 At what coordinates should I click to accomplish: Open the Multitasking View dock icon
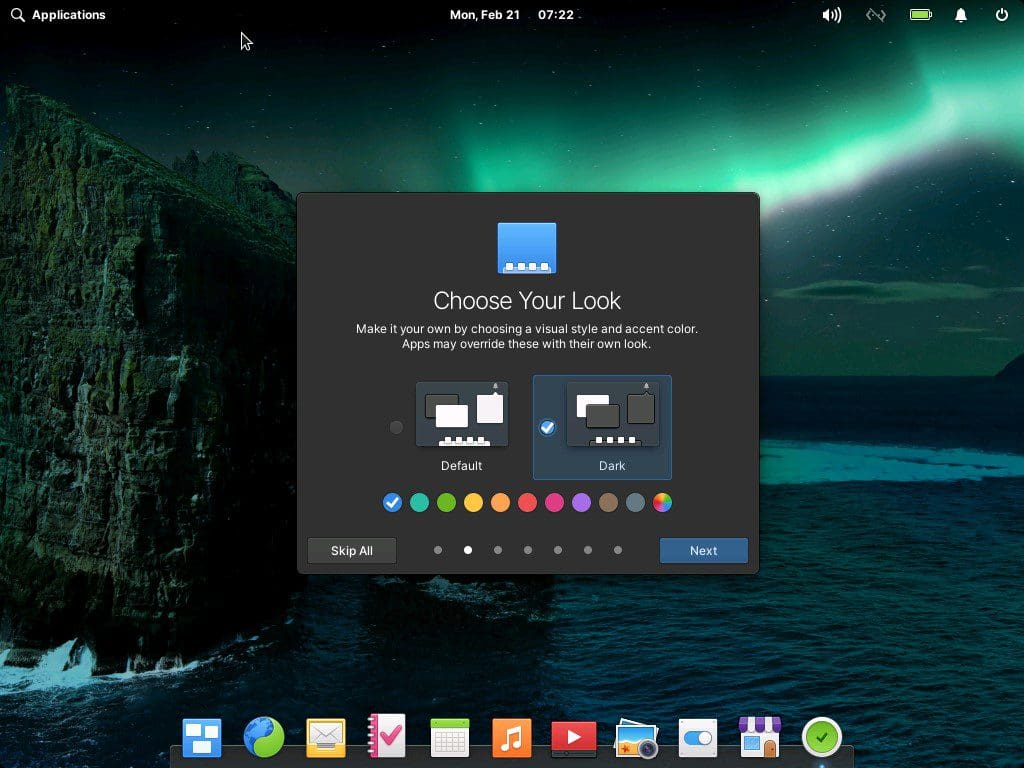(202, 739)
